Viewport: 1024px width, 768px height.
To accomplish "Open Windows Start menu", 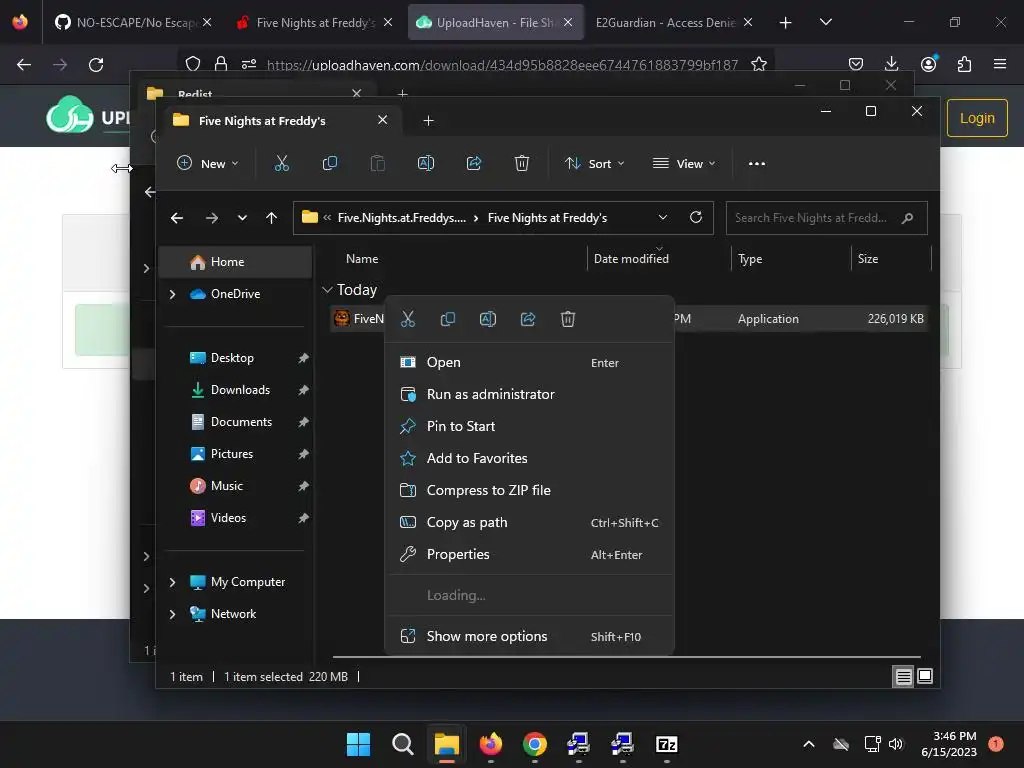I will 358,744.
